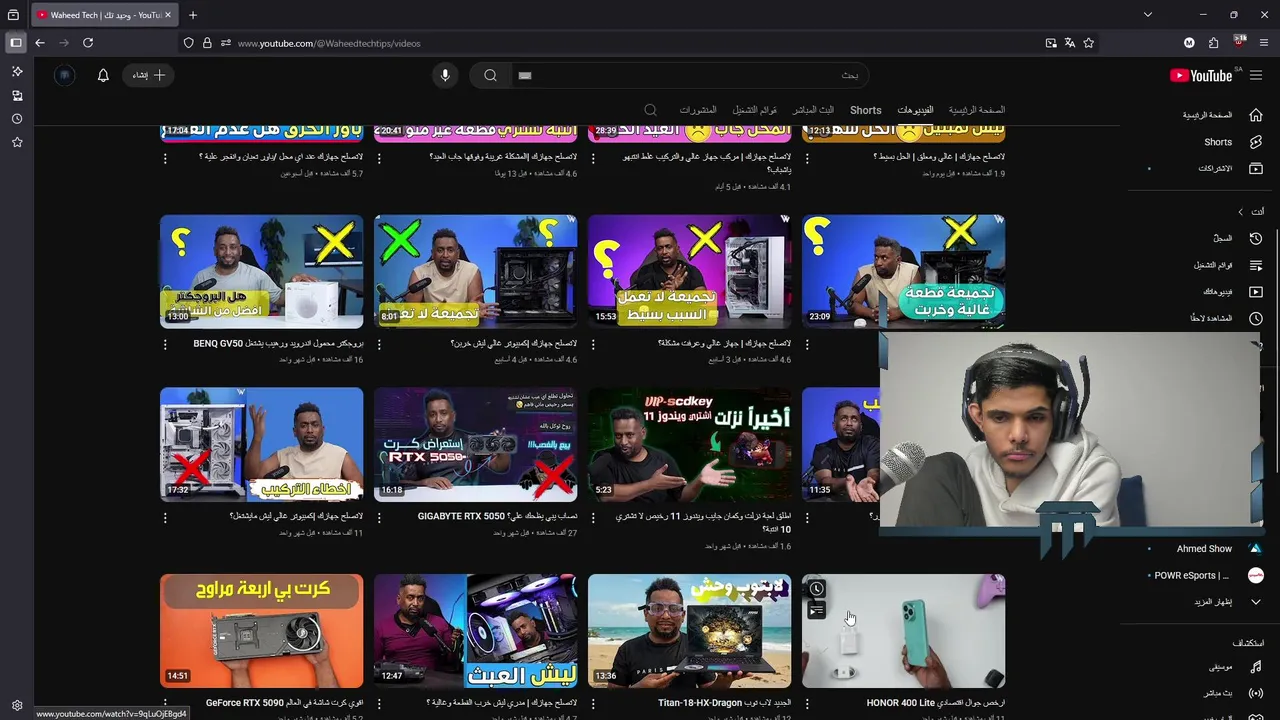
Task: Click the keyboard icon in search box
Action: click(525, 75)
